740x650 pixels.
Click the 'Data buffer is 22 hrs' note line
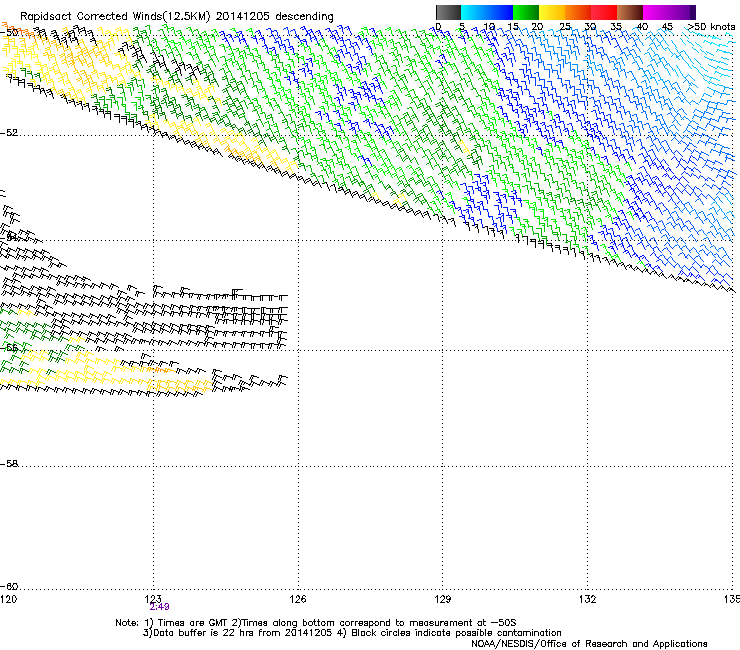[x=237, y=633]
